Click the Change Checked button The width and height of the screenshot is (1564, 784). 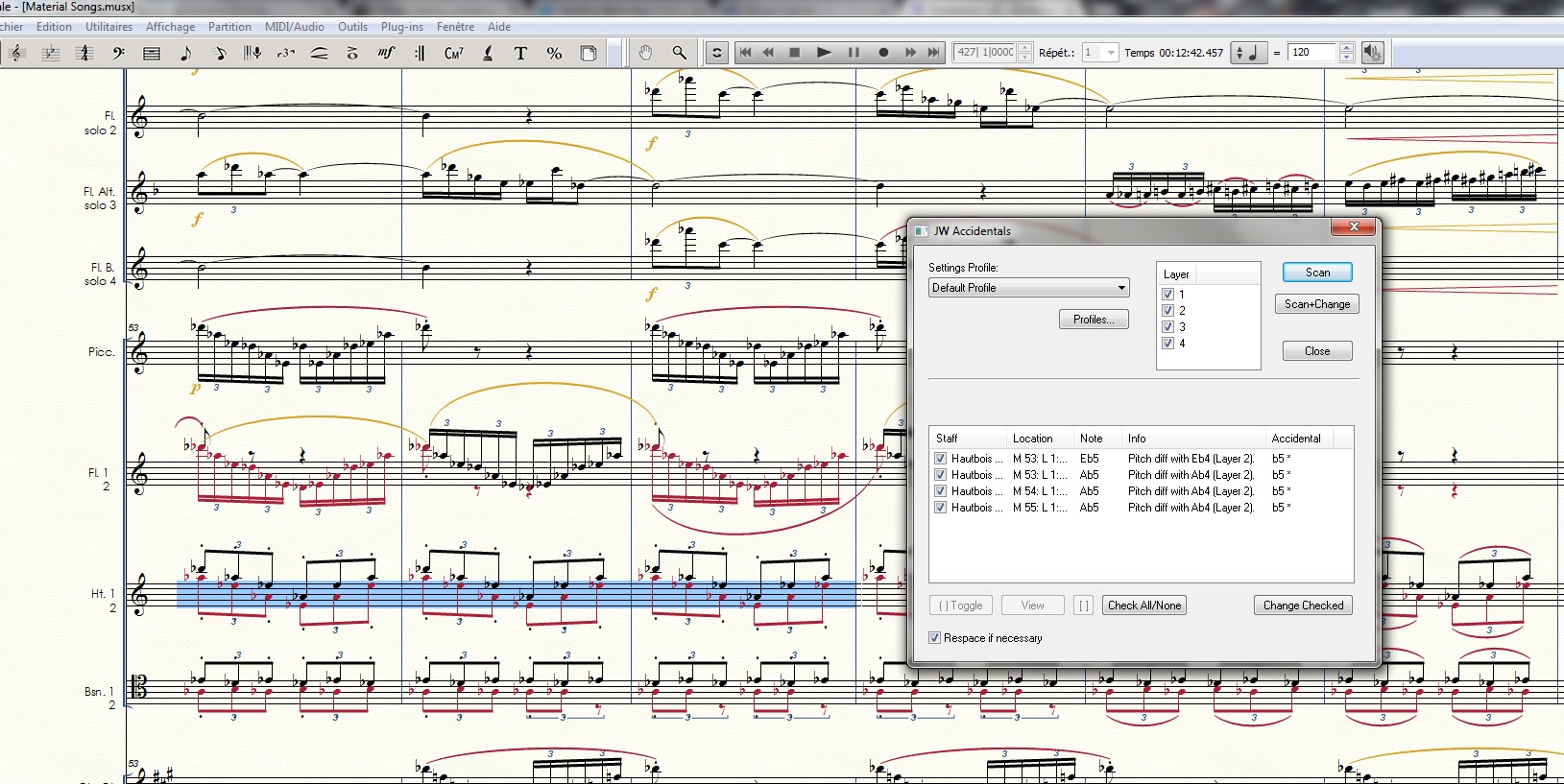click(1303, 606)
